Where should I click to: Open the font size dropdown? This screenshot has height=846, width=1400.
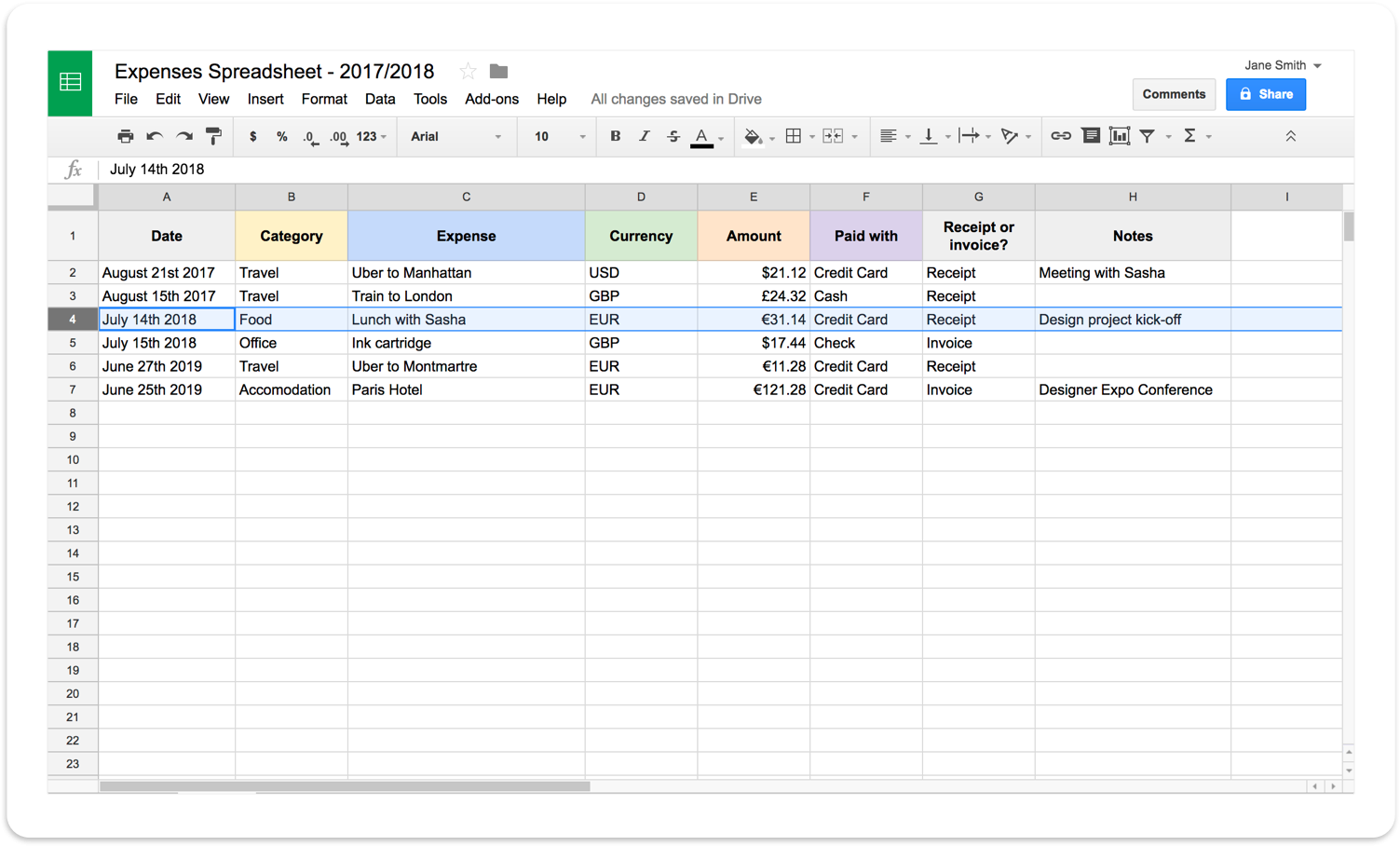(556, 136)
